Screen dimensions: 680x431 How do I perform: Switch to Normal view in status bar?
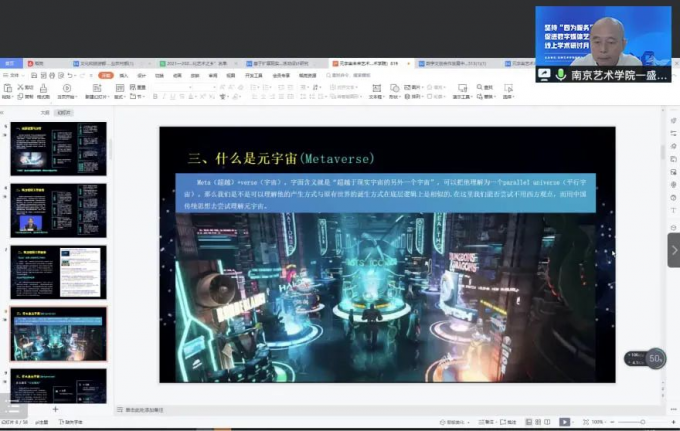[x=529, y=422]
